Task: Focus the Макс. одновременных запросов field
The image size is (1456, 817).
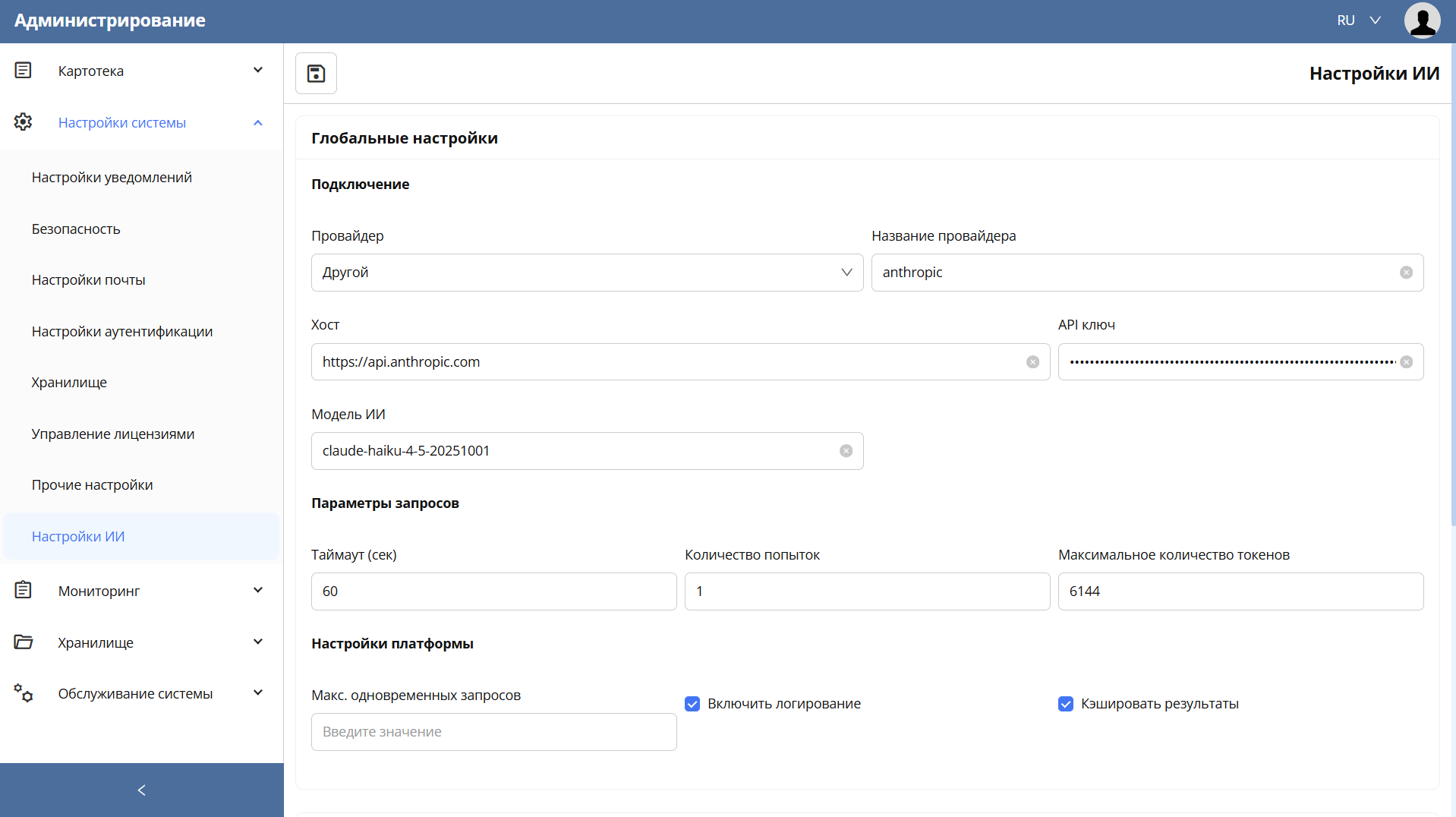Action: point(493,732)
